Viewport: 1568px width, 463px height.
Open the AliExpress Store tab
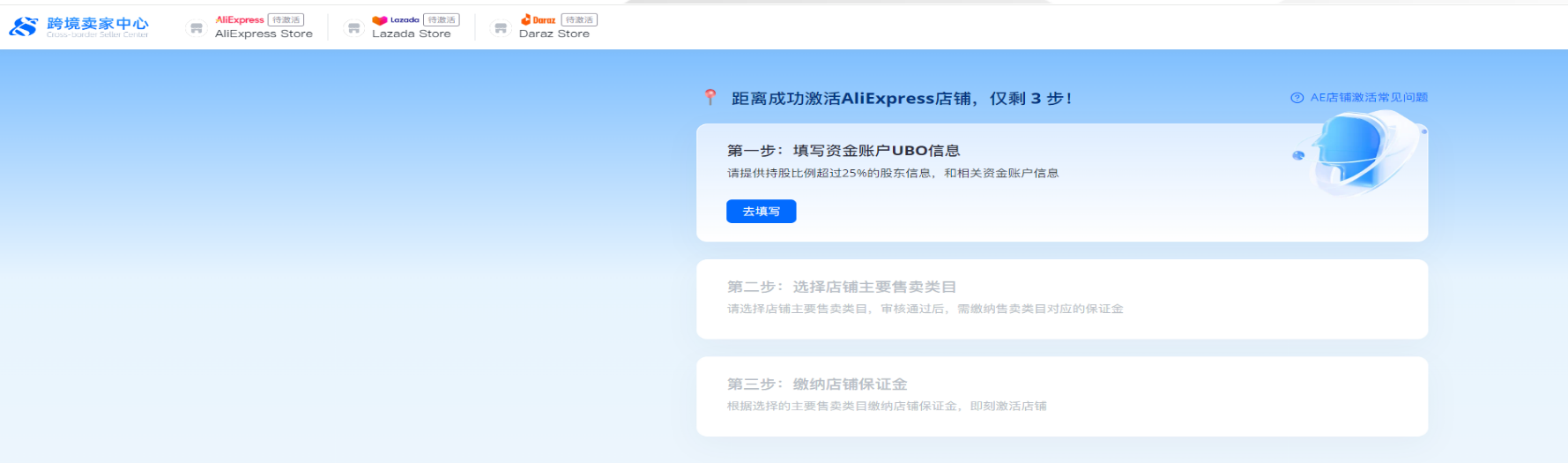point(264,34)
